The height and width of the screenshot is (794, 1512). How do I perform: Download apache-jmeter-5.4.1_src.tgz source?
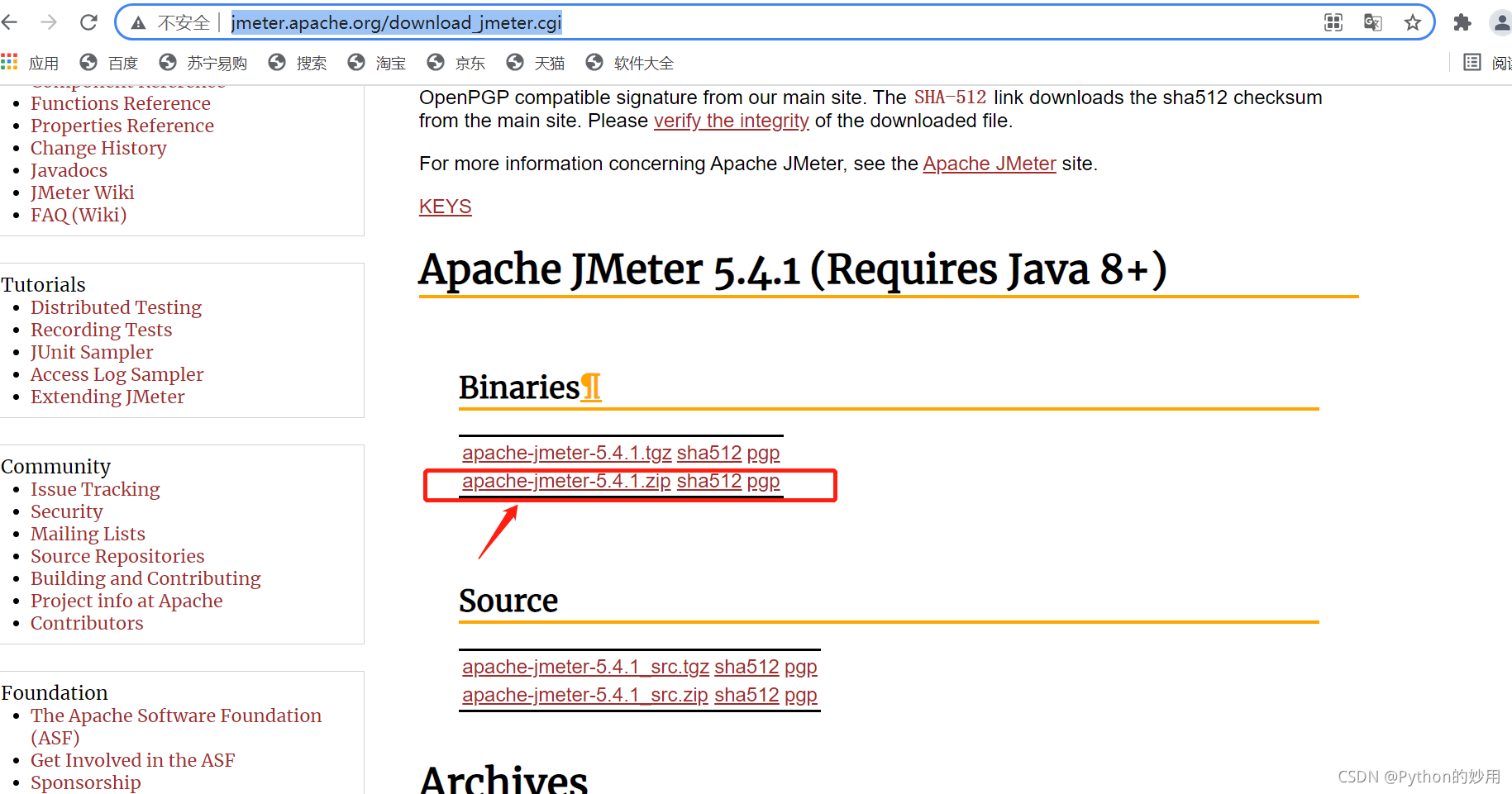(x=585, y=667)
